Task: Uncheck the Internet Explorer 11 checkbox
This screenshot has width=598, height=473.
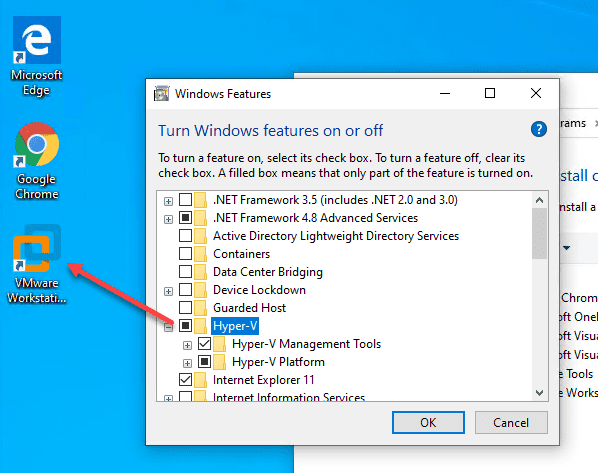Action: click(185, 379)
